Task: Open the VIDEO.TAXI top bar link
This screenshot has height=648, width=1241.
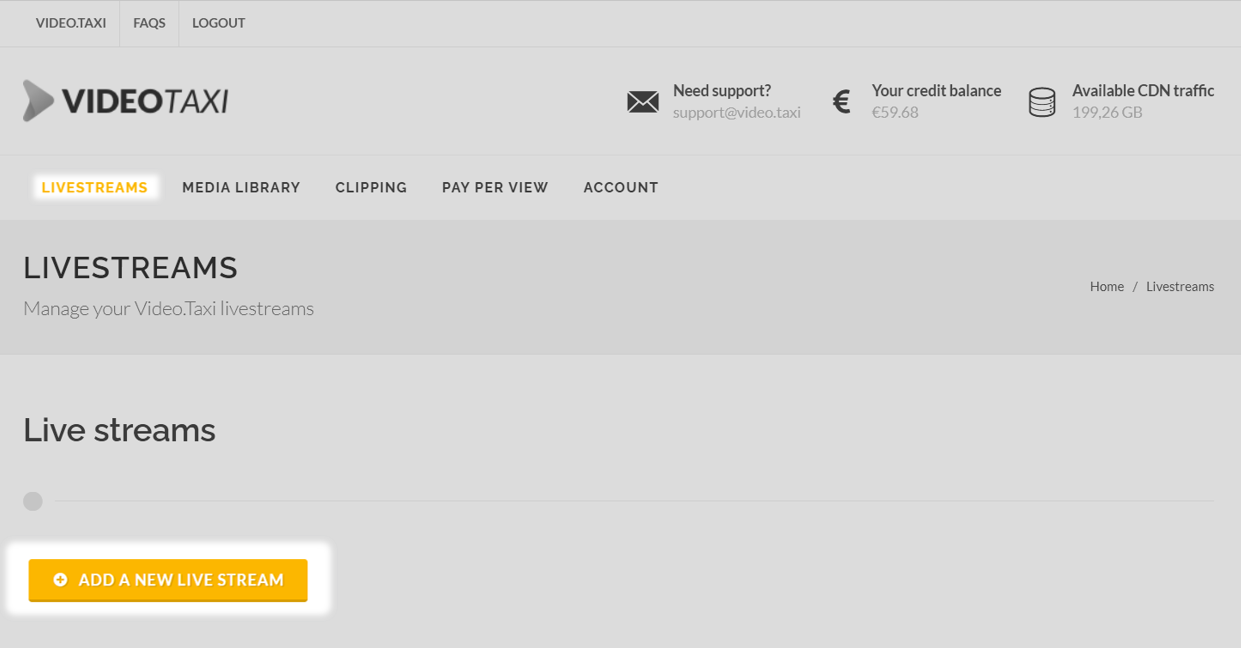Action: (x=71, y=23)
